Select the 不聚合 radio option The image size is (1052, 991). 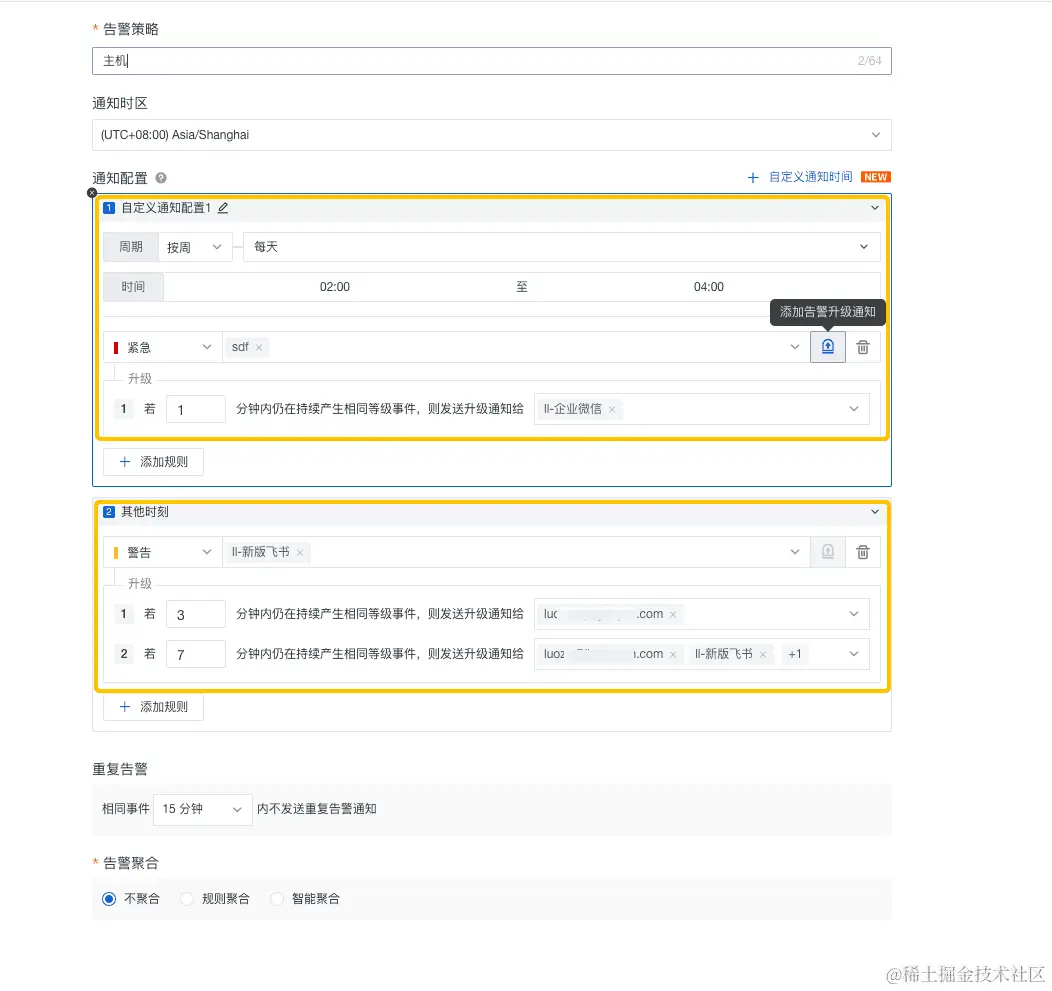pos(109,899)
